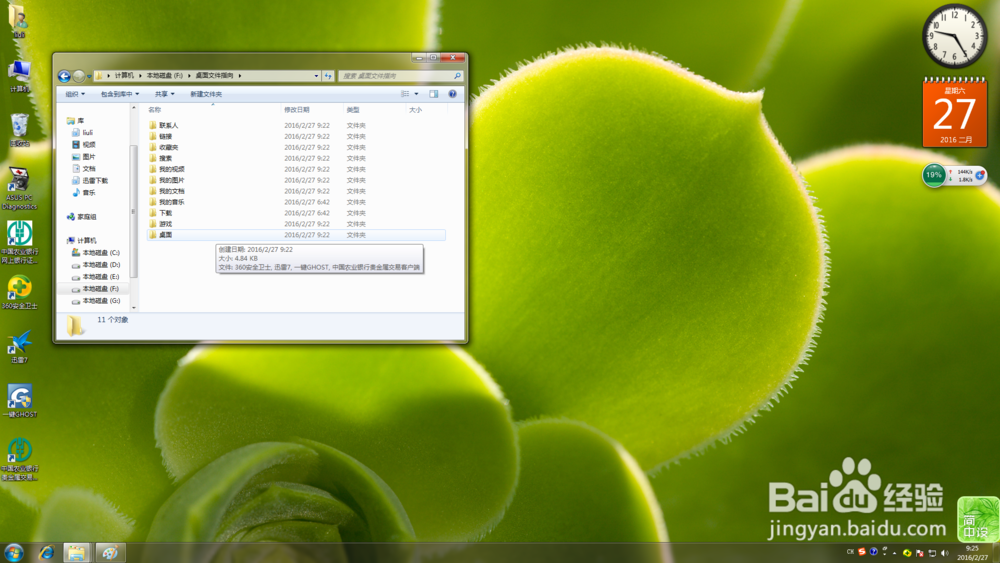Select the 计算机 desktop icon

(19, 77)
